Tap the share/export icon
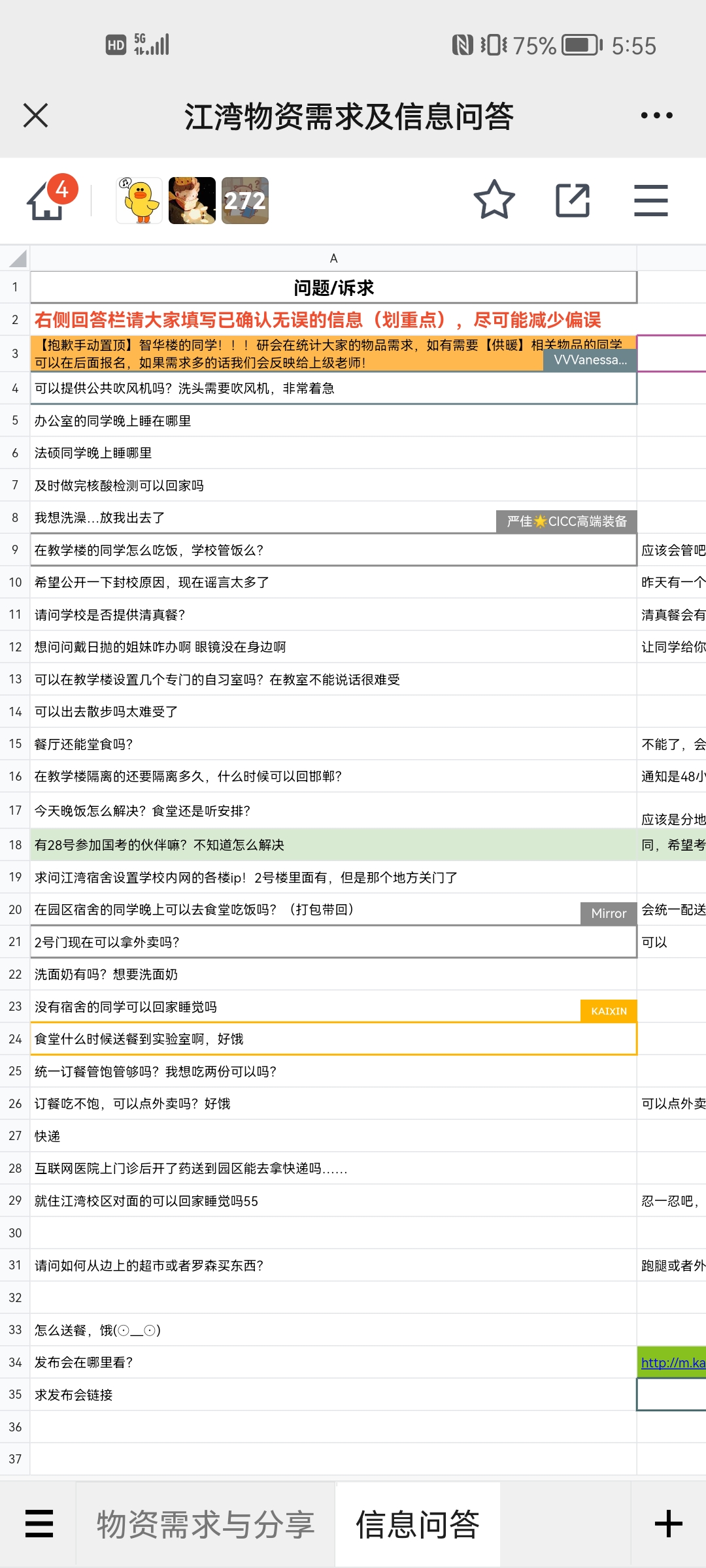 (573, 200)
